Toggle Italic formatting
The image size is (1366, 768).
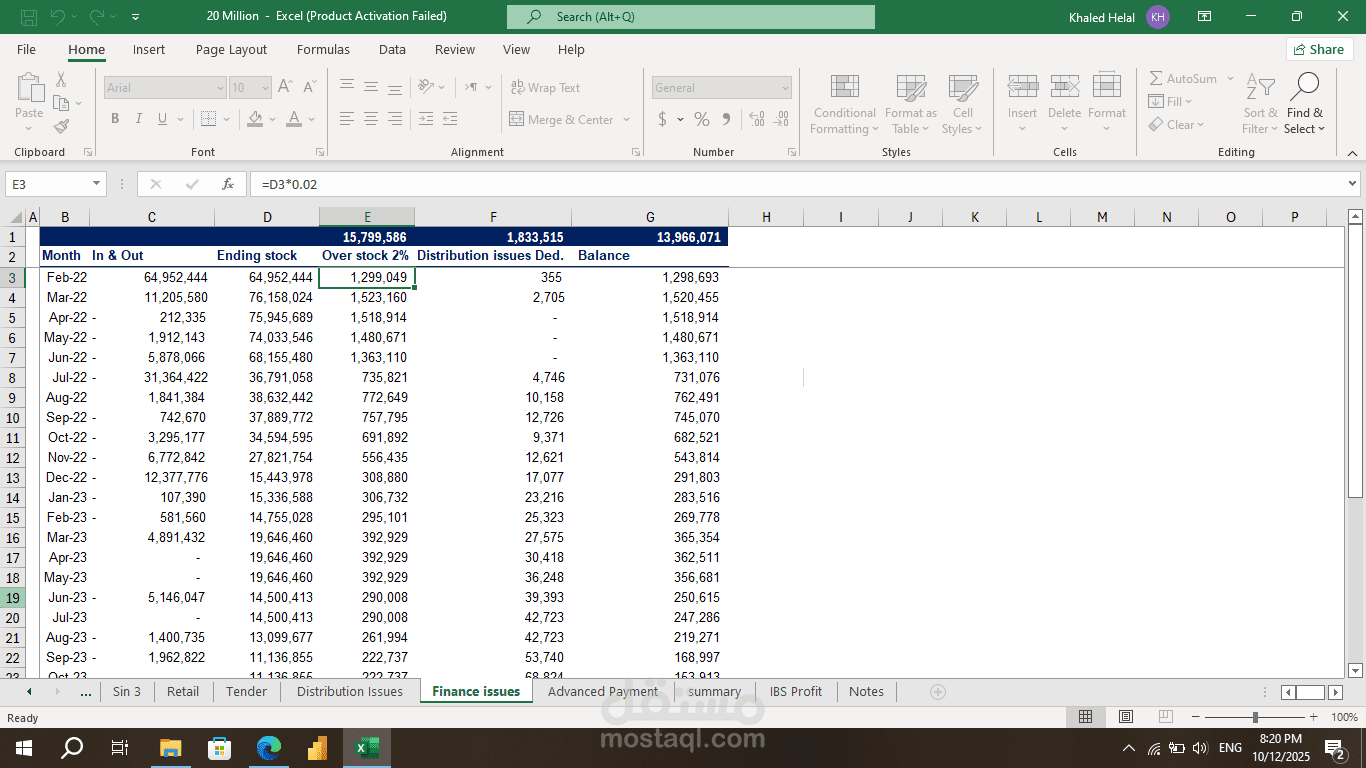(139, 119)
